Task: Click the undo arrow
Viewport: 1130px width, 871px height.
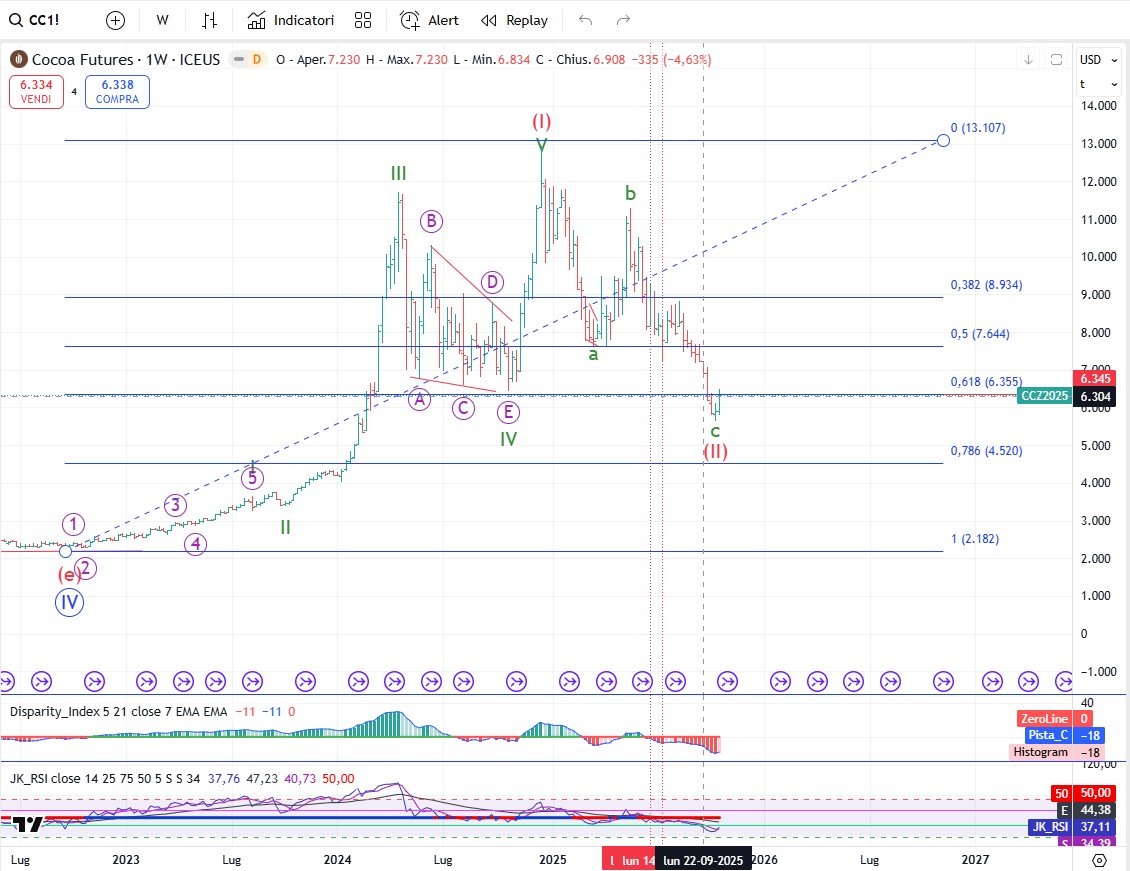Action: 586,20
